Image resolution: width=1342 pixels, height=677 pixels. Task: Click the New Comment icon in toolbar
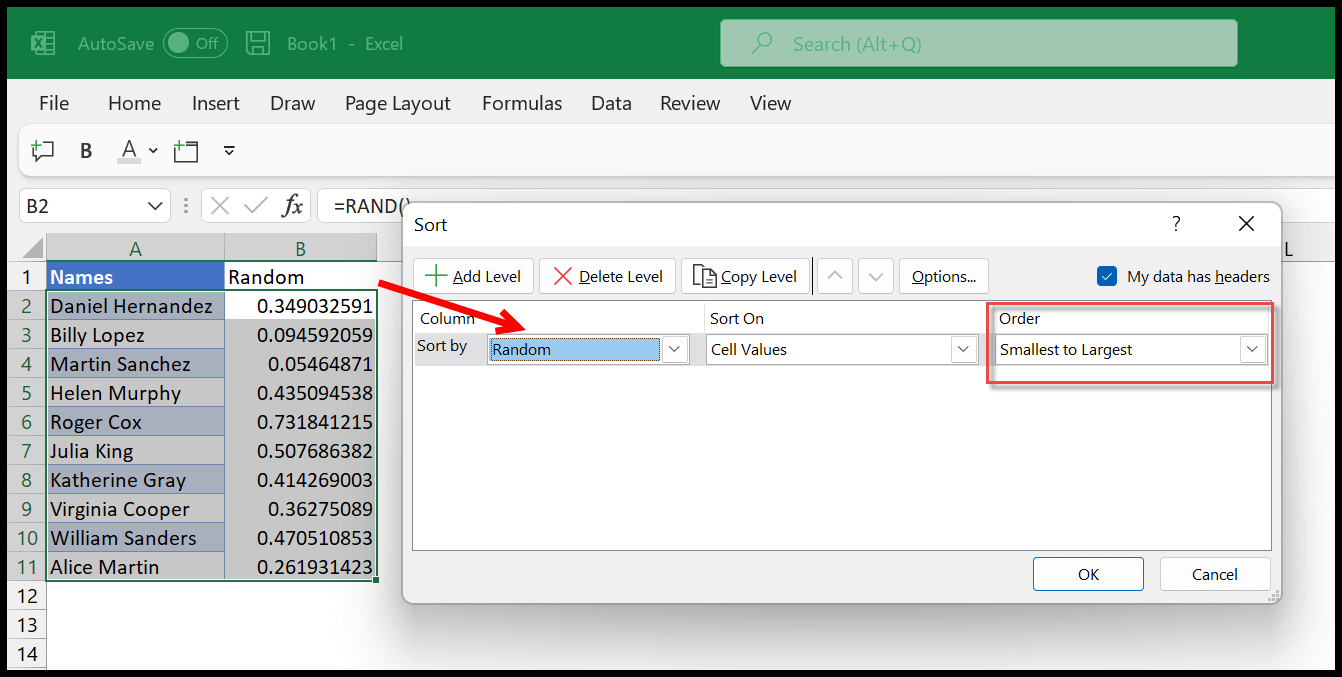[42, 151]
